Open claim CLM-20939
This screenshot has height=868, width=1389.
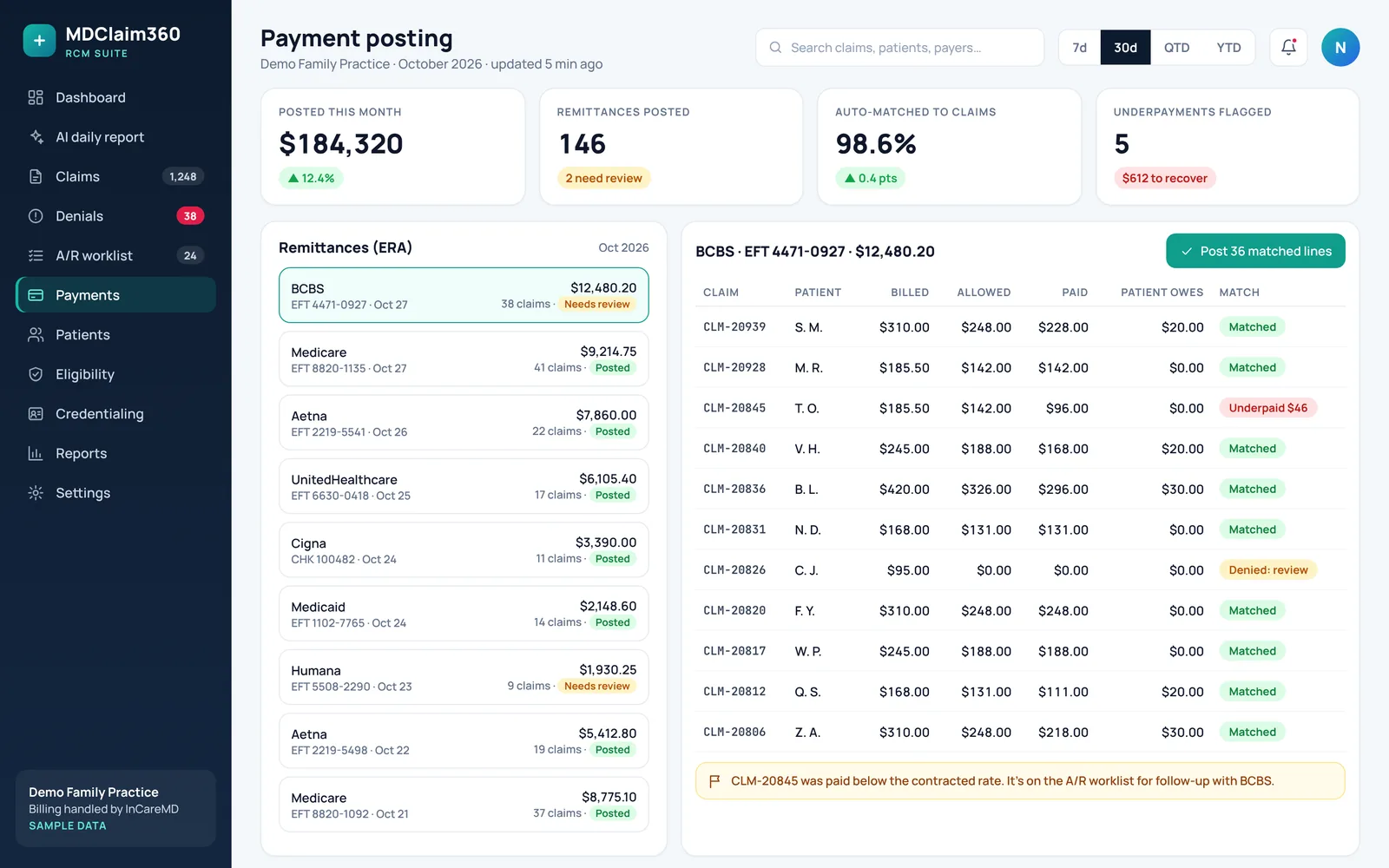pos(734,327)
